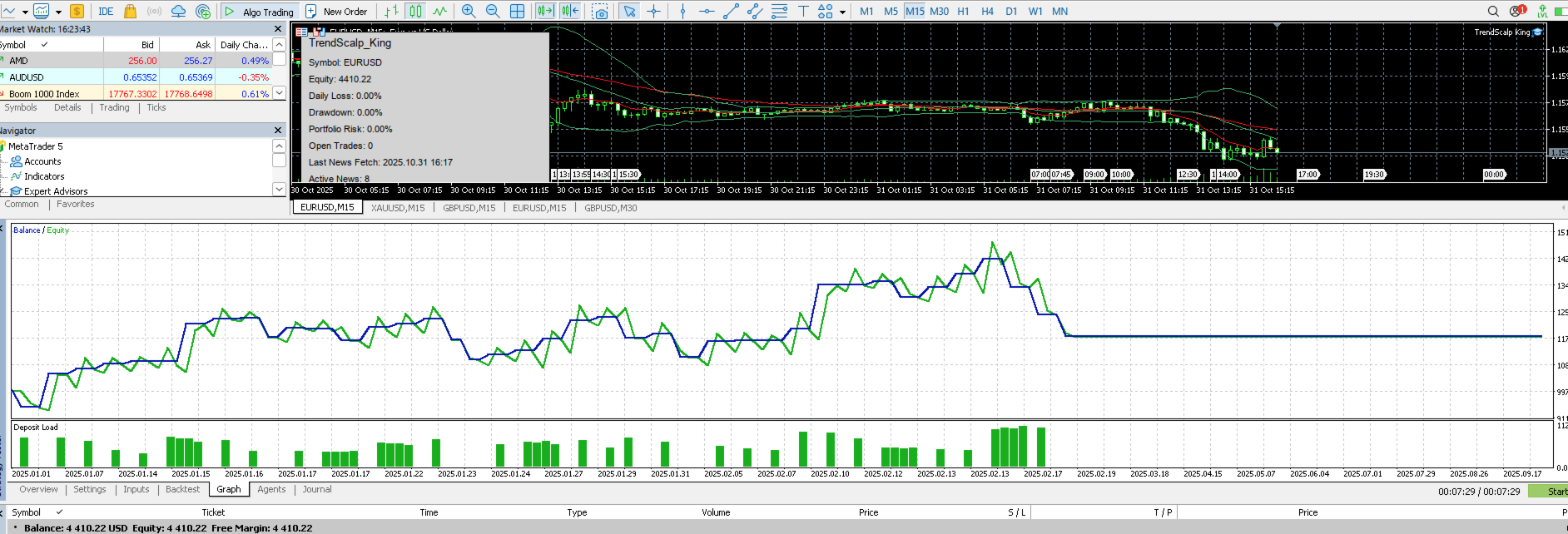This screenshot has width=1568, height=534.
Task: Open the shapes objects dropdown arrow
Action: tap(842, 12)
